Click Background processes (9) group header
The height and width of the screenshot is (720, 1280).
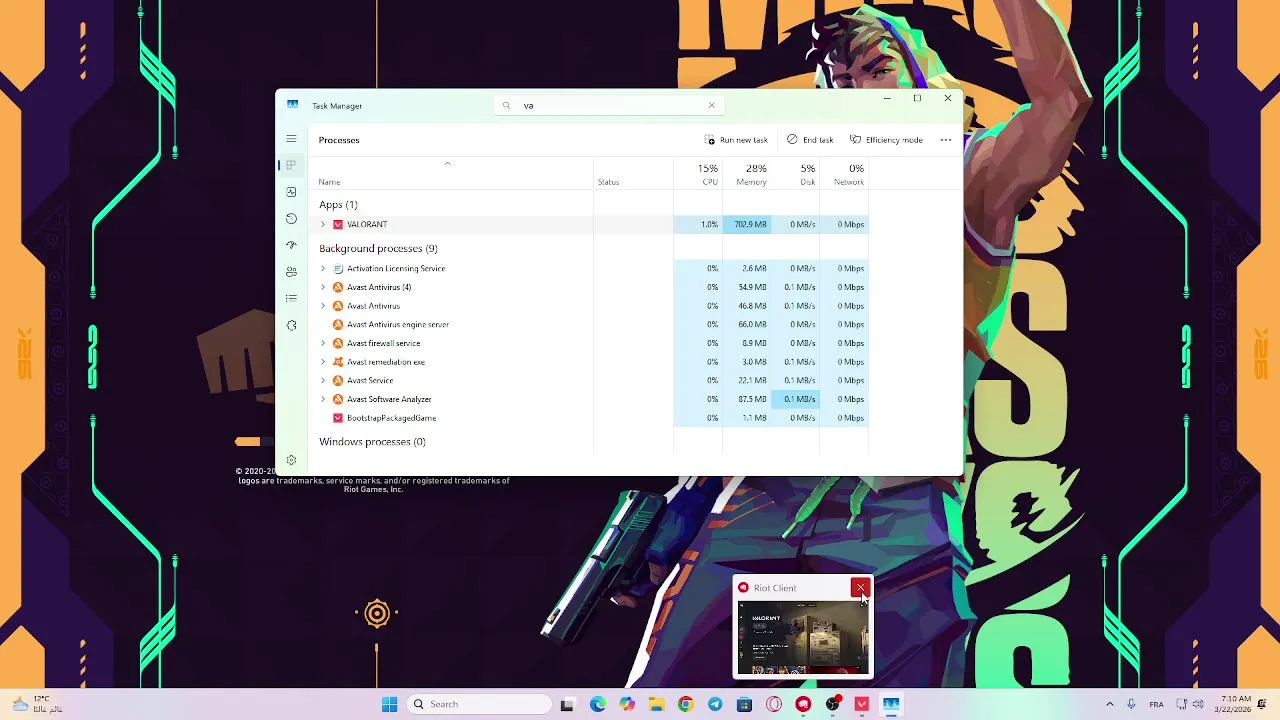(x=378, y=248)
